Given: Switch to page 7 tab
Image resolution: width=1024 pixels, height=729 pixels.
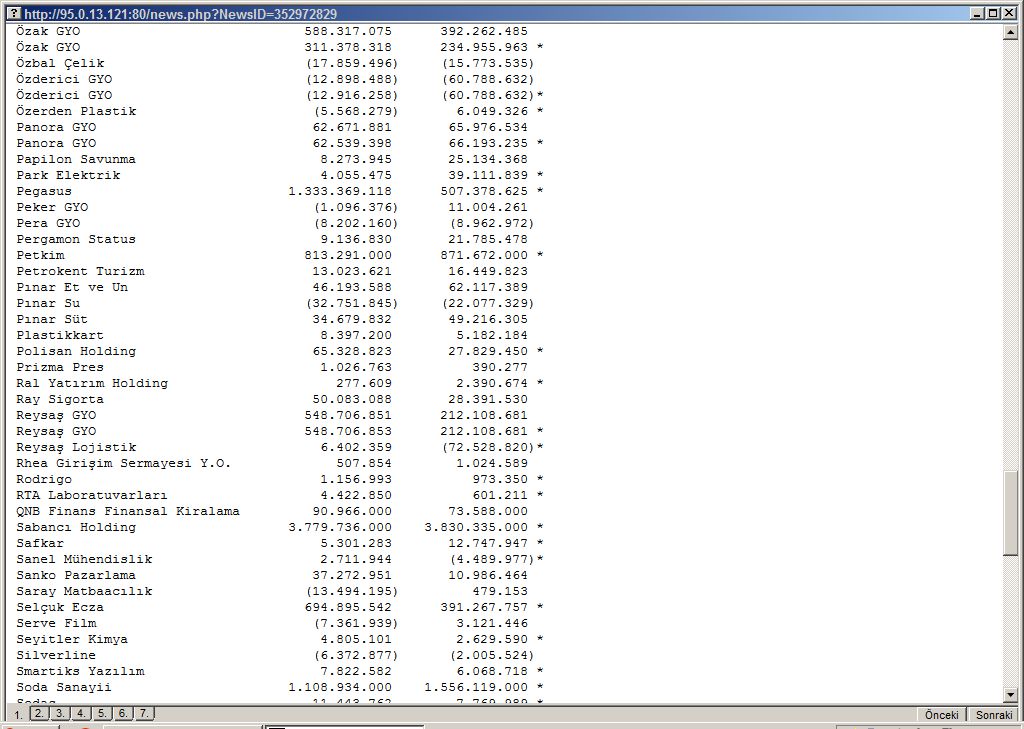Looking at the screenshot, I should 144,713.
